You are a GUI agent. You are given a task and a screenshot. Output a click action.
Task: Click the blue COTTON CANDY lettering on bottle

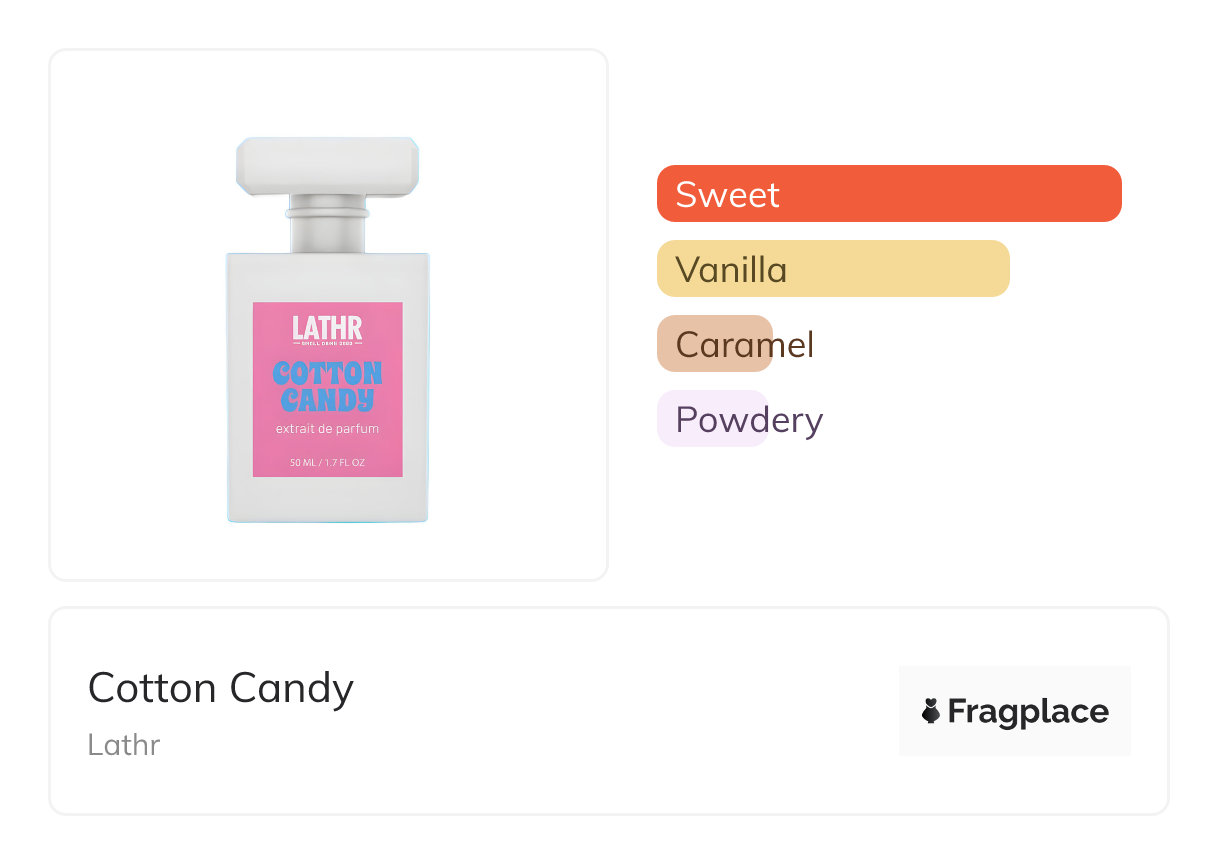pyautogui.click(x=327, y=387)
